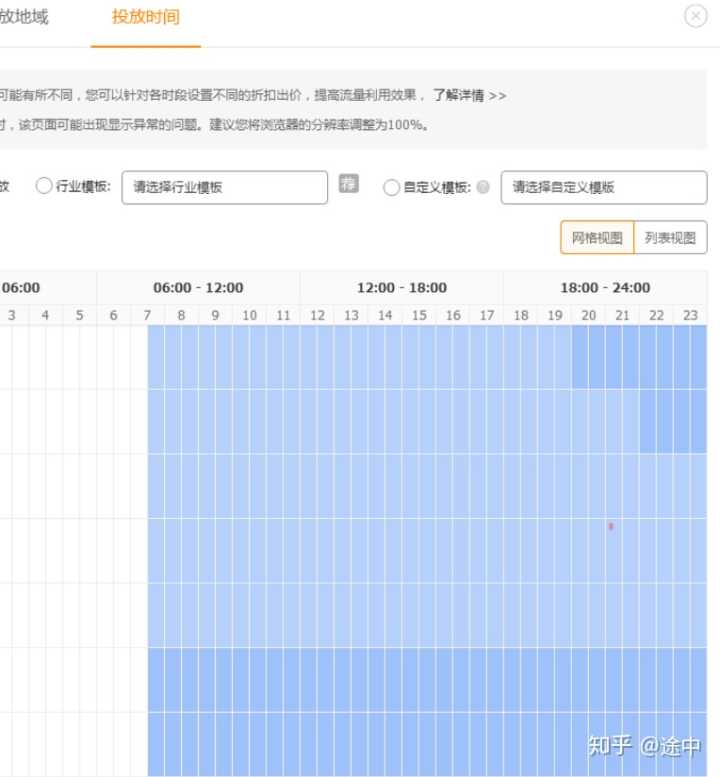Click the hour 23 column header
This screenshot has width=720, height=777.
tap(690, 315)
